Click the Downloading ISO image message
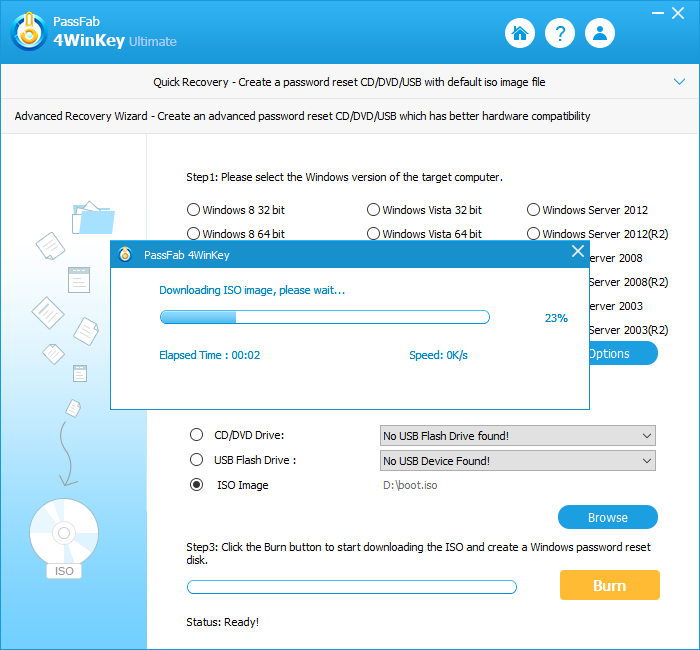 [x=252, y=290]
